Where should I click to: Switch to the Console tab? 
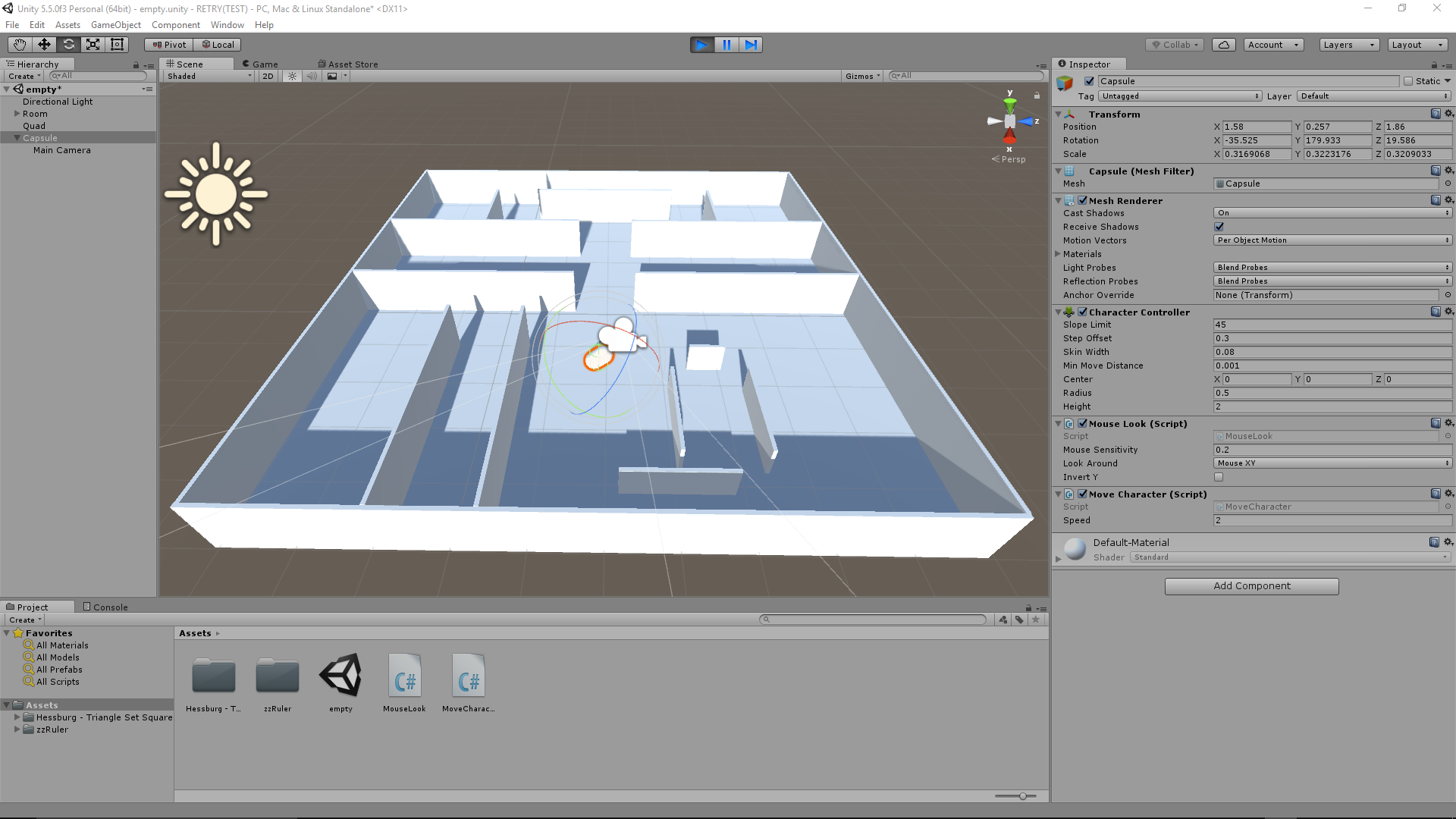(x=105, y=607)
